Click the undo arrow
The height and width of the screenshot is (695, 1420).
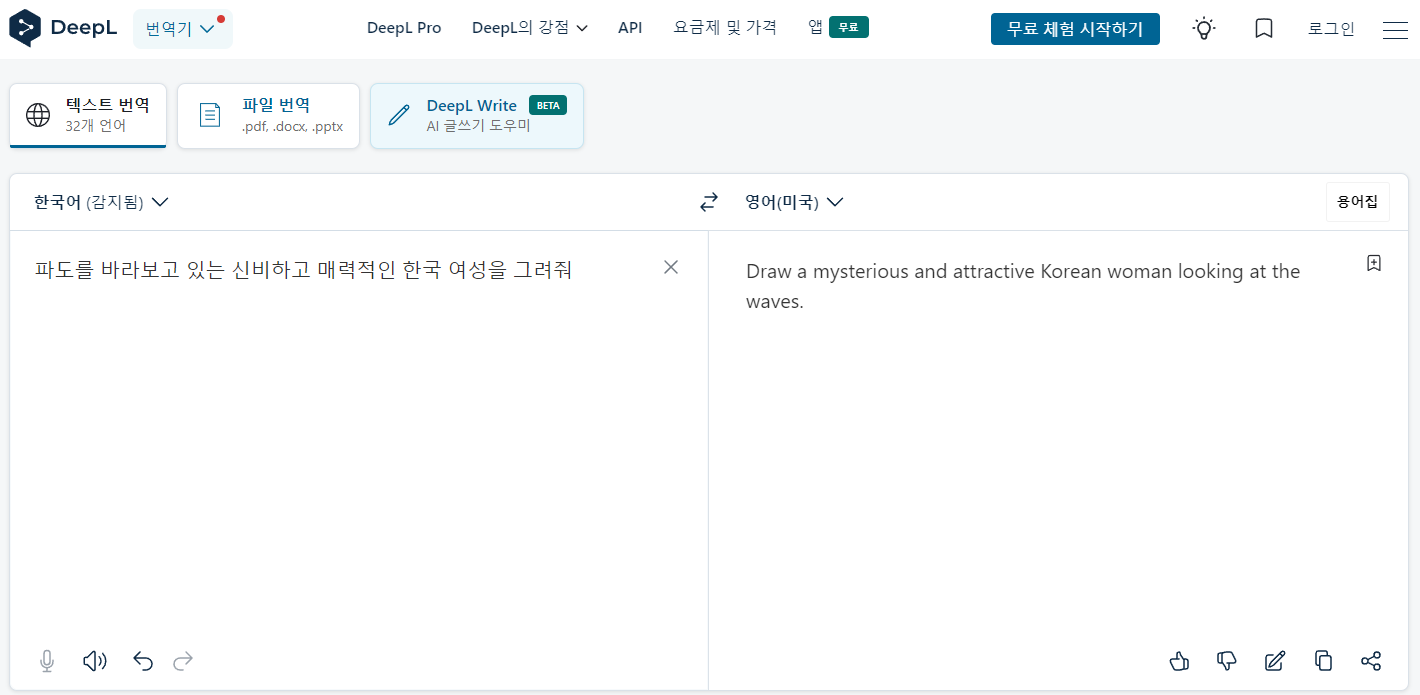[x=143, y=661]
